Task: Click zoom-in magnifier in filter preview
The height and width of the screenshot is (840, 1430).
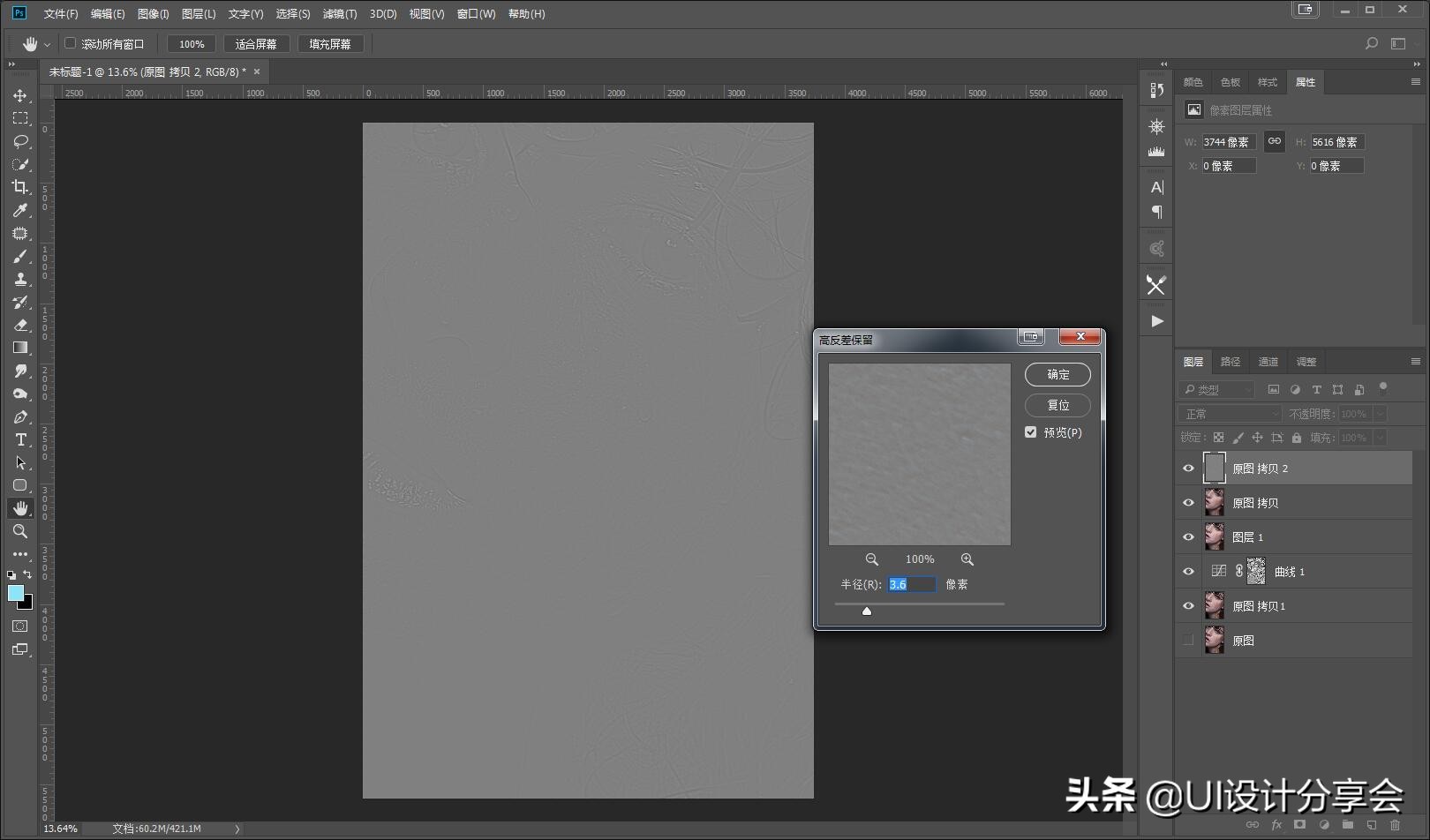Action: tap(967, 559)
